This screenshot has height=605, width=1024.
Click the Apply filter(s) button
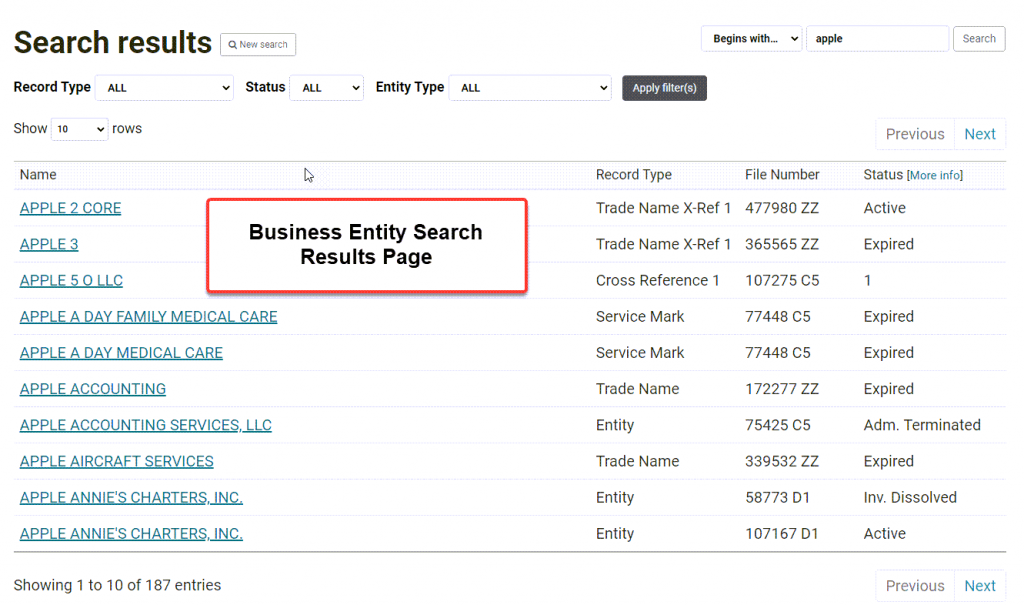tap(664, 88)
